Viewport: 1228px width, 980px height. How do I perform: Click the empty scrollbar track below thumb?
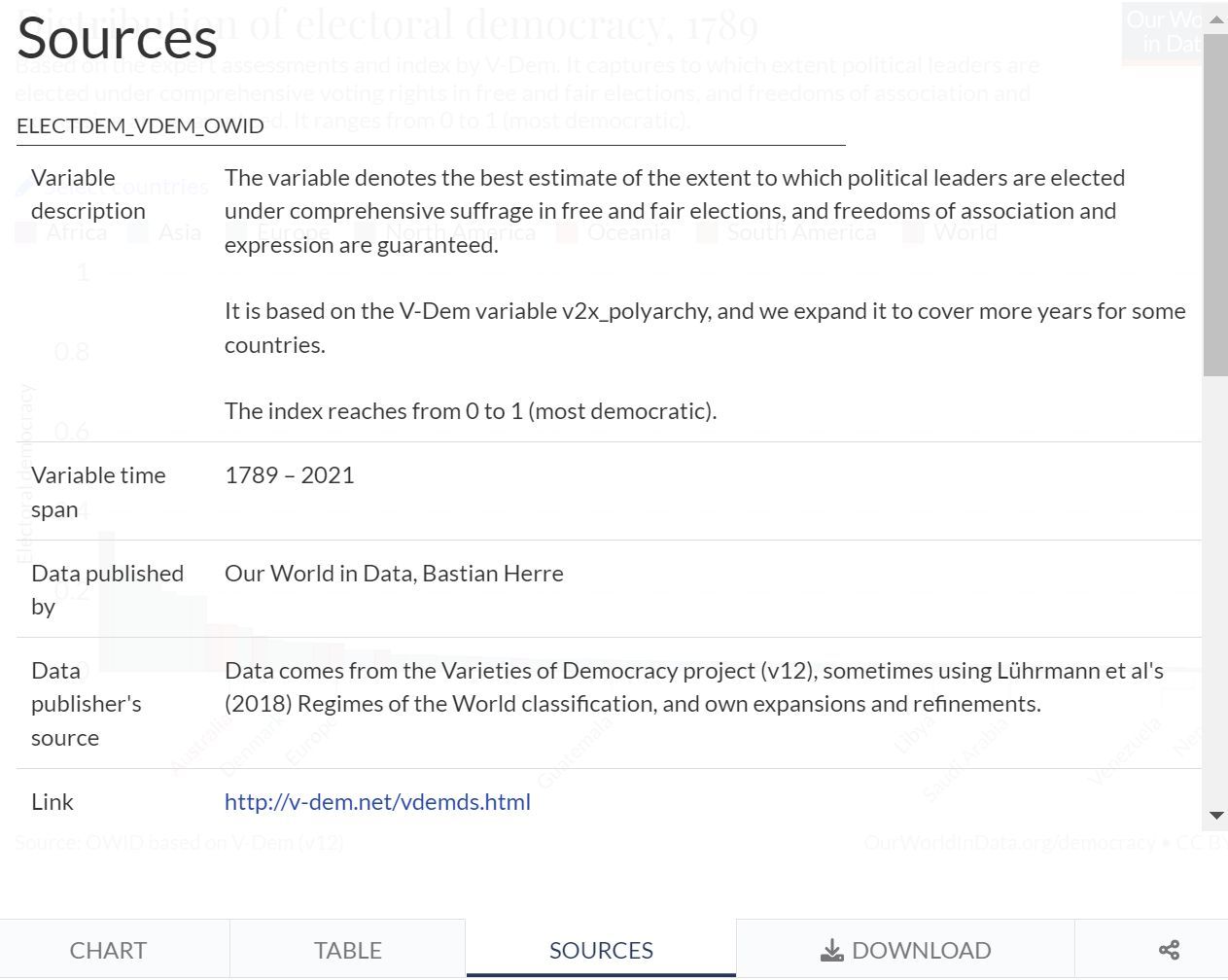click(1215, 583)
